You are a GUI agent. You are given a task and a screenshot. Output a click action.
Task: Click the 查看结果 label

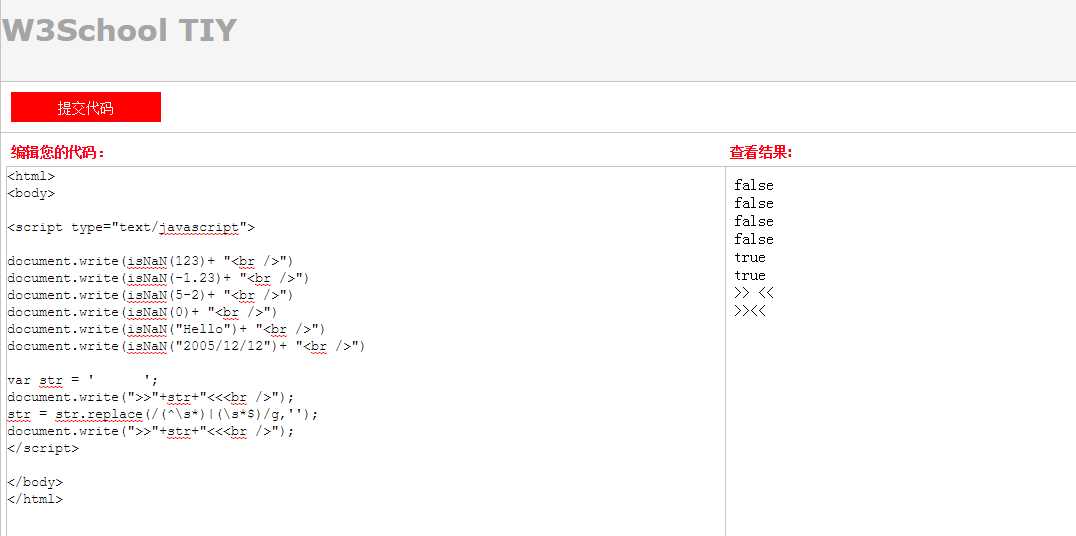761,152
